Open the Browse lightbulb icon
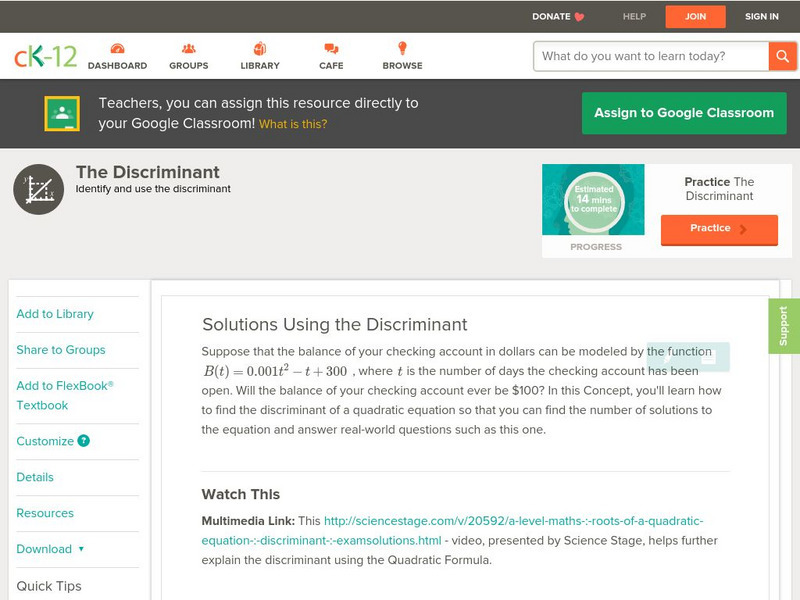 (402, 49)
